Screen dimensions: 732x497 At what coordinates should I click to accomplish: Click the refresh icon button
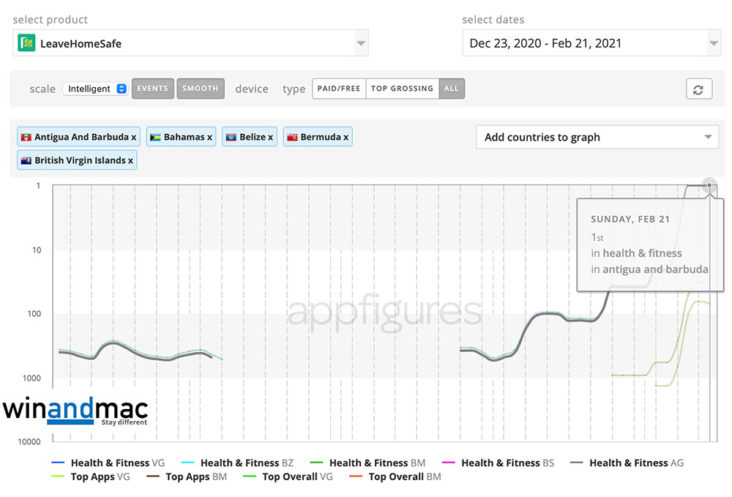pyautogui.click(x=698, y=89)
